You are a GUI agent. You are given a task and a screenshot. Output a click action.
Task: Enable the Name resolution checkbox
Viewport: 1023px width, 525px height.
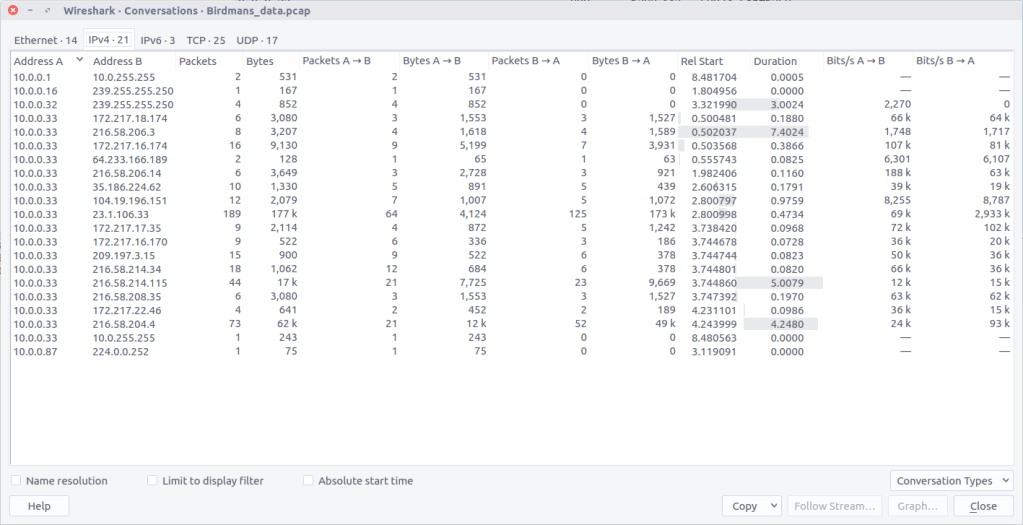pyautogui.click(x=17, y=481)
